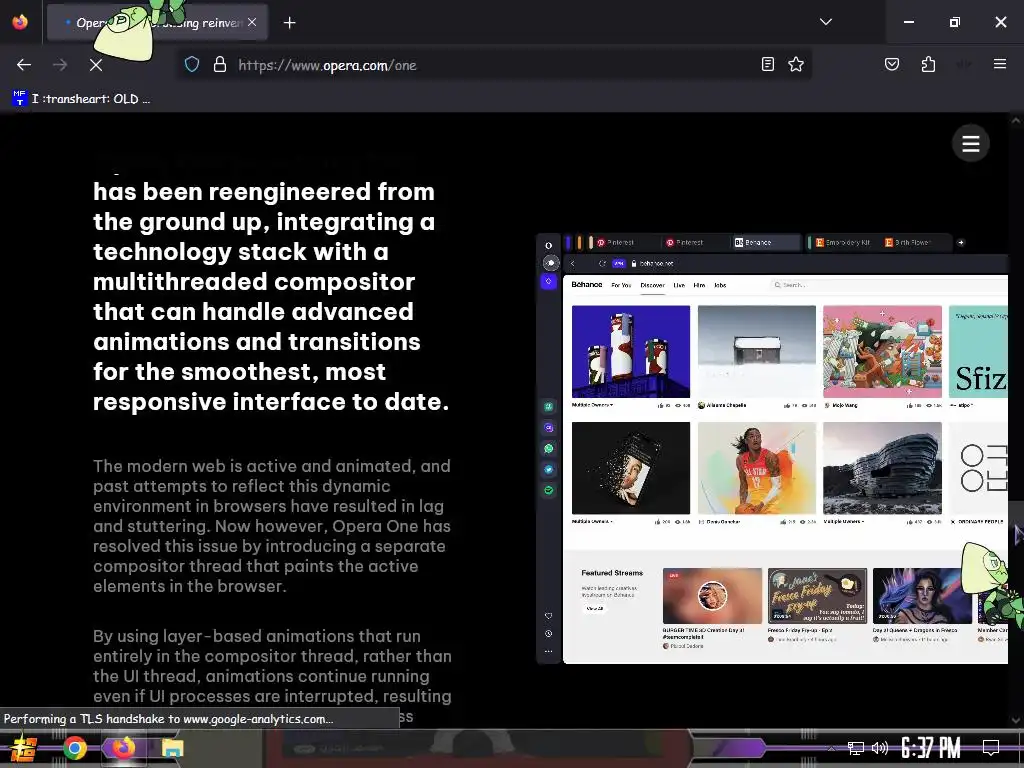Click the Behance tab in the Opera screenshot
The image size is (1024, 768).
click(x=765, y=242)
